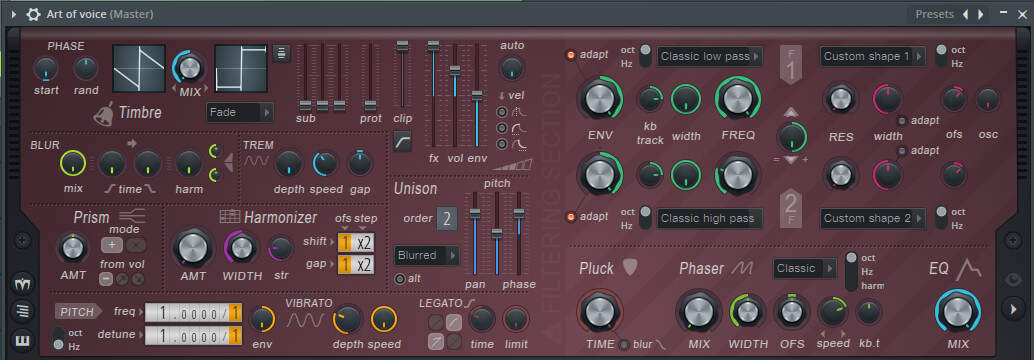This screenshot has height=360, width=1034.
Task: Open the small timbre options menu icon
Action: tap(282, 53)
